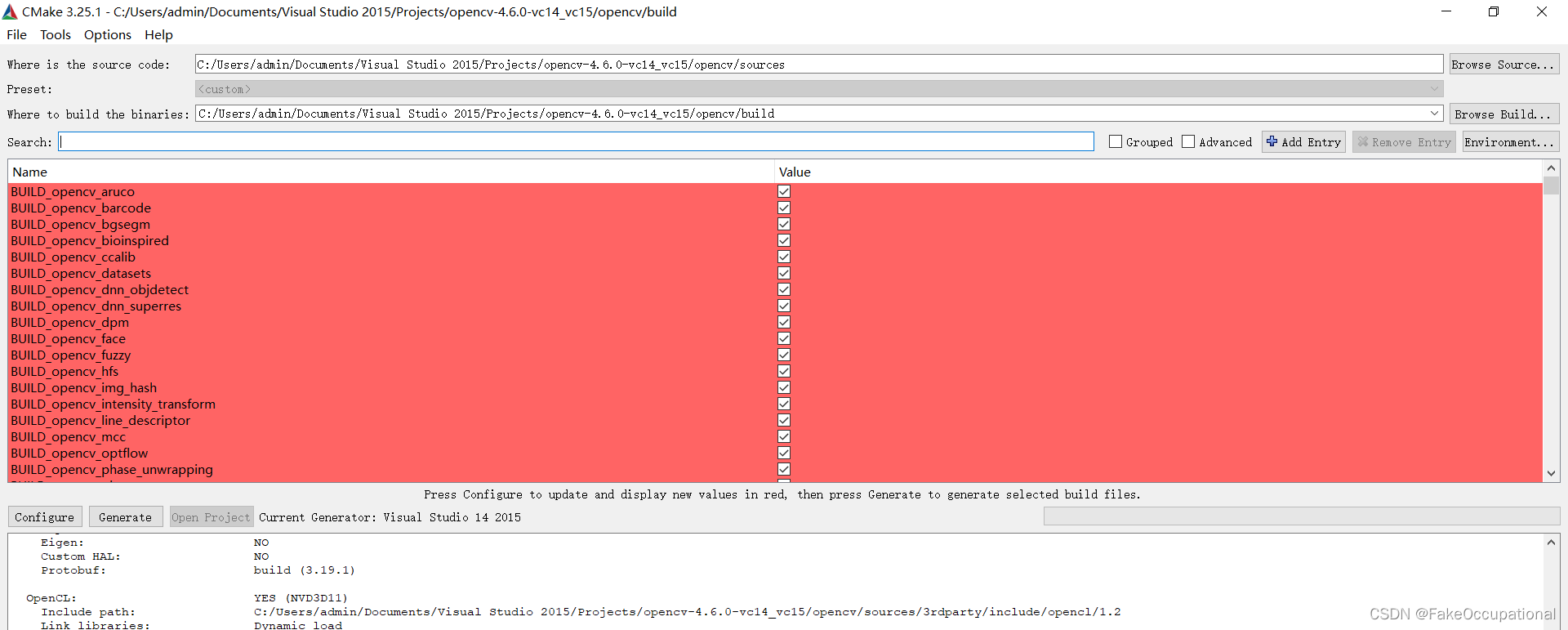Click the OpenCL 'YES (NVD3D11)' log line

tap(301, 598)
